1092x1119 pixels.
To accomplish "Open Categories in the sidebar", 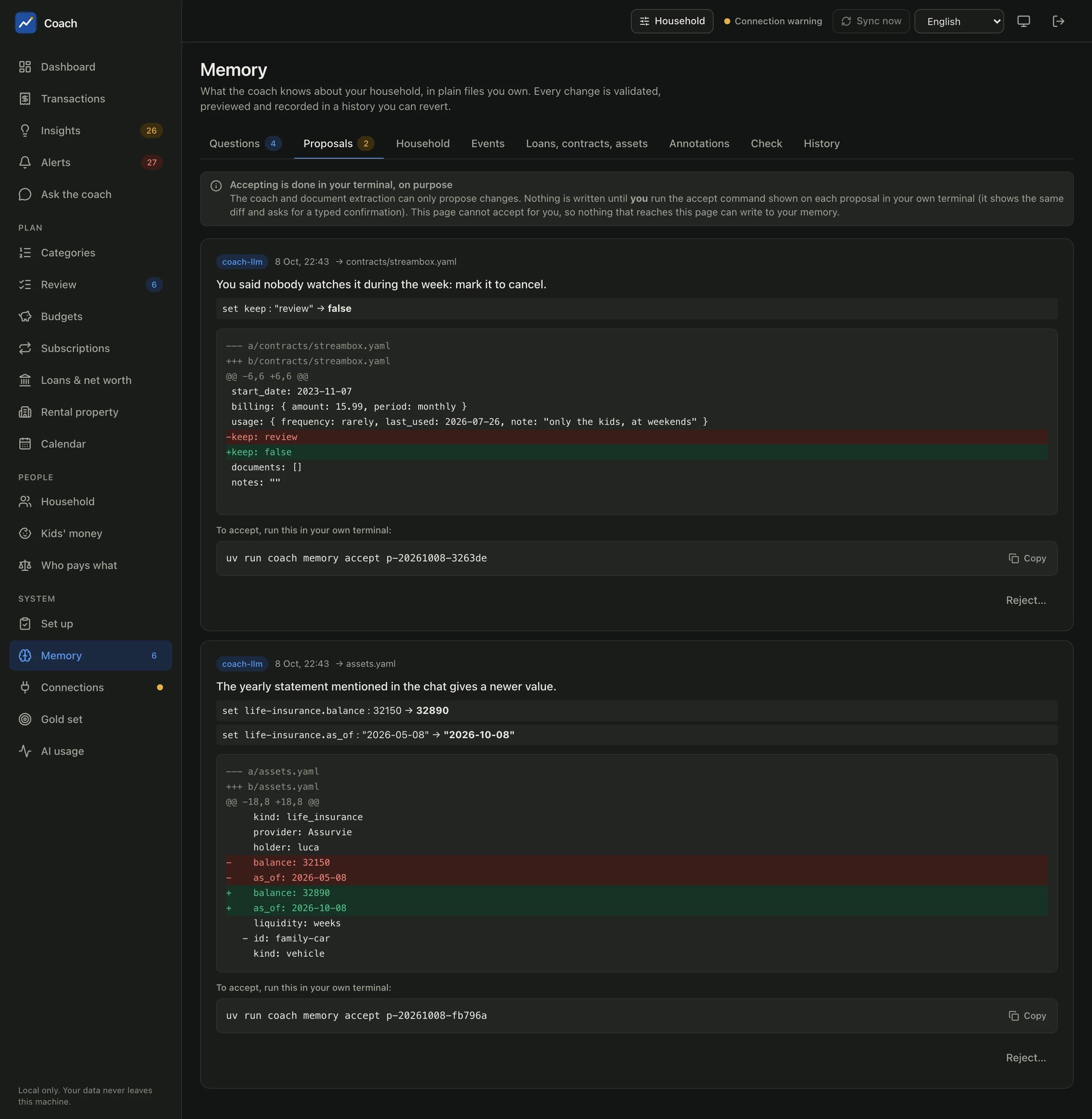I will click(91, 253).
